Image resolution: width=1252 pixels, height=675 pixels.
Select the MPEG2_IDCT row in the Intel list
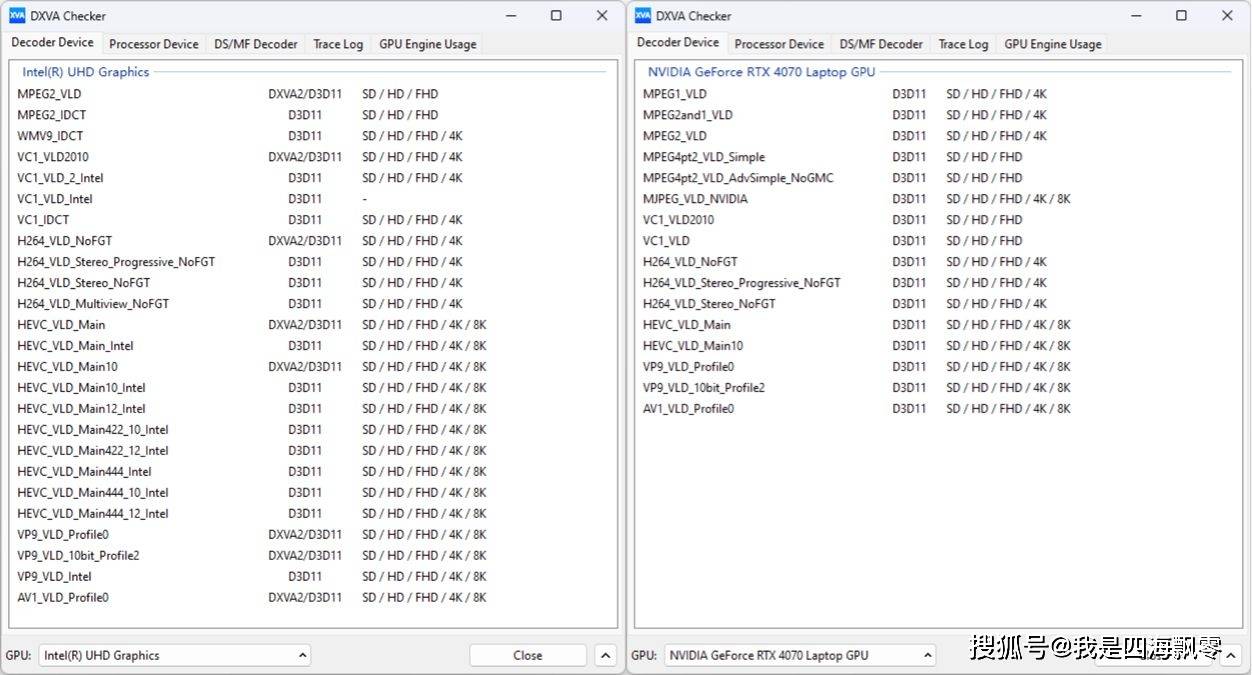click(312, 115)
